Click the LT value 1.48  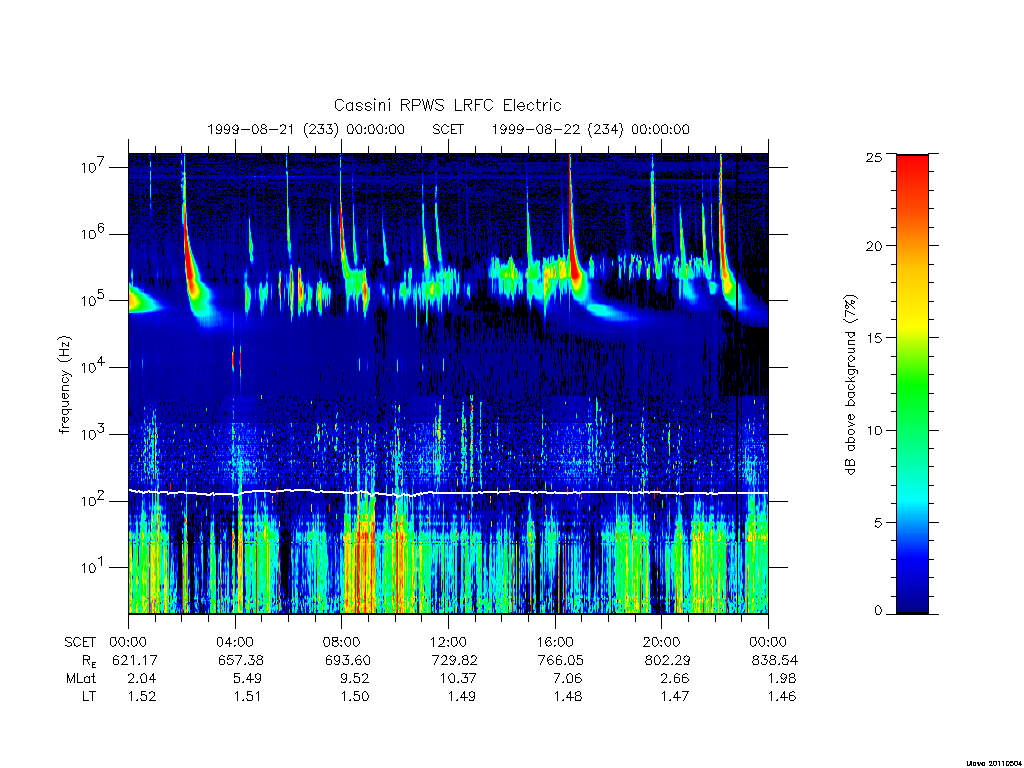[x=568, y=696]
